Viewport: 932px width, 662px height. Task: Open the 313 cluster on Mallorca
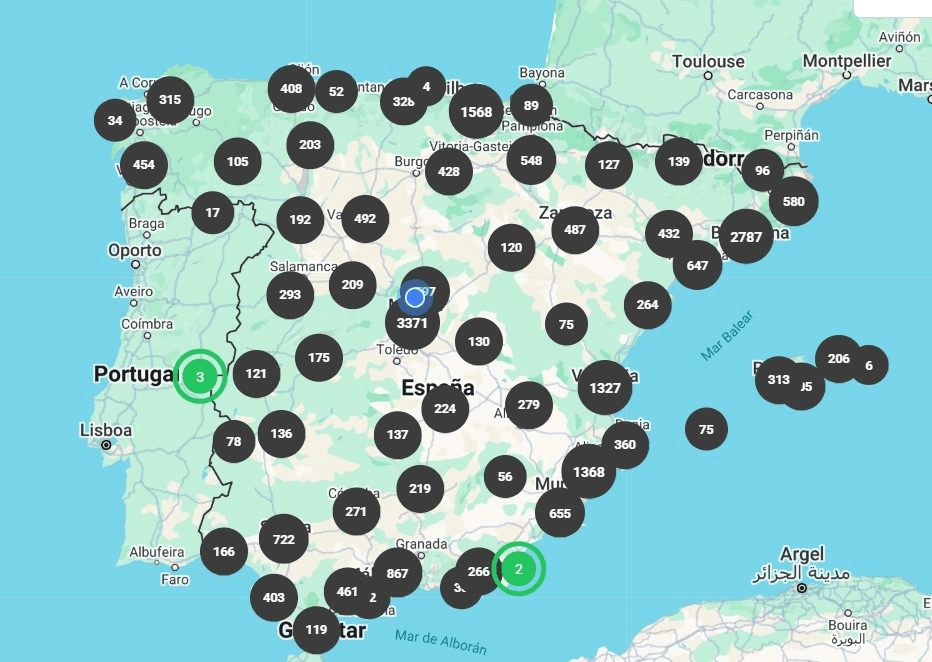(779, 380)
